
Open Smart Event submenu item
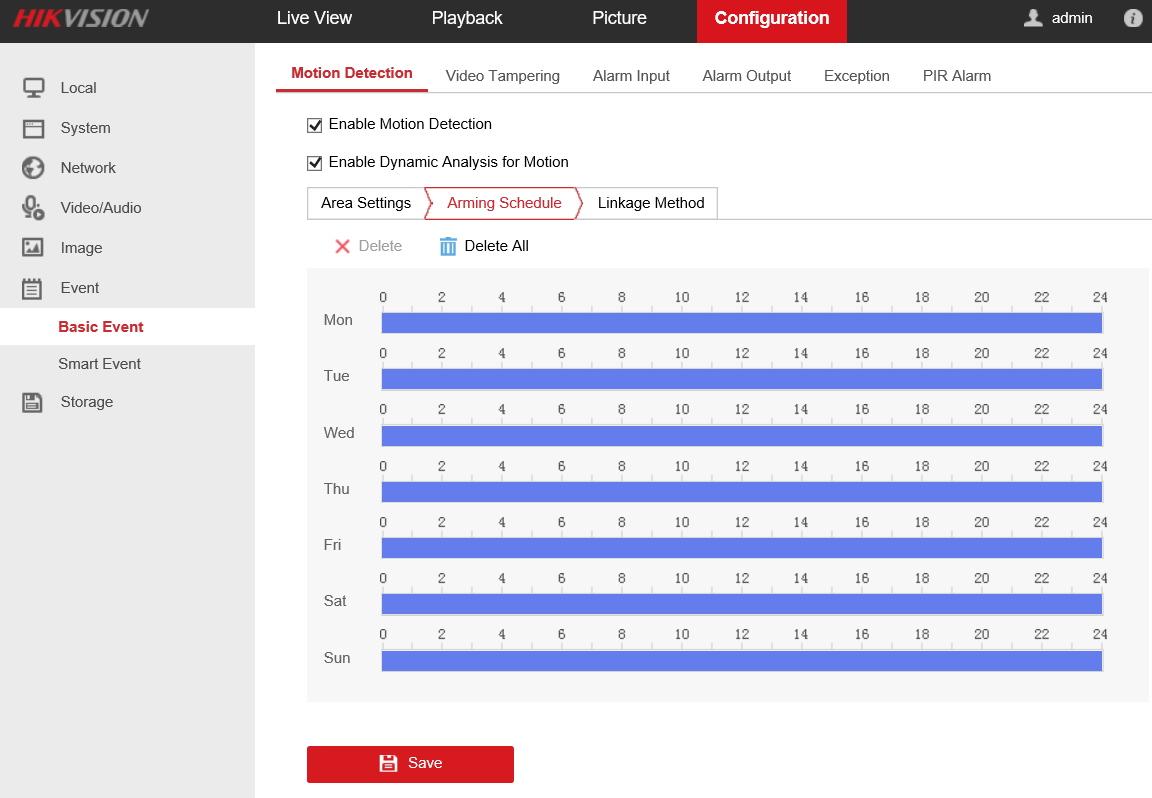click(99, 364)
